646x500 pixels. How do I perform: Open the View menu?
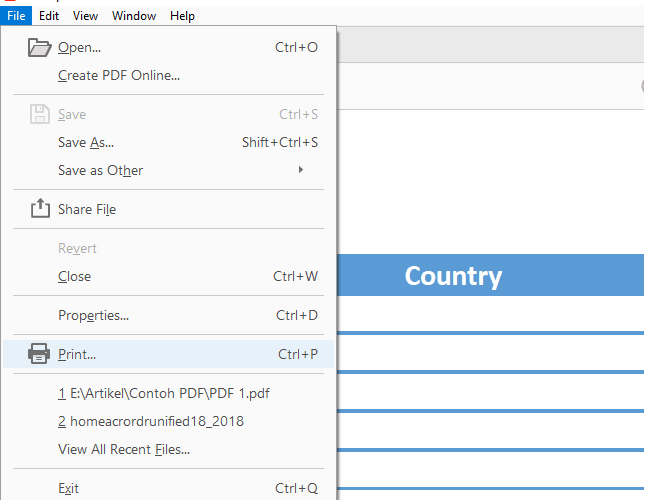[85, 16]
